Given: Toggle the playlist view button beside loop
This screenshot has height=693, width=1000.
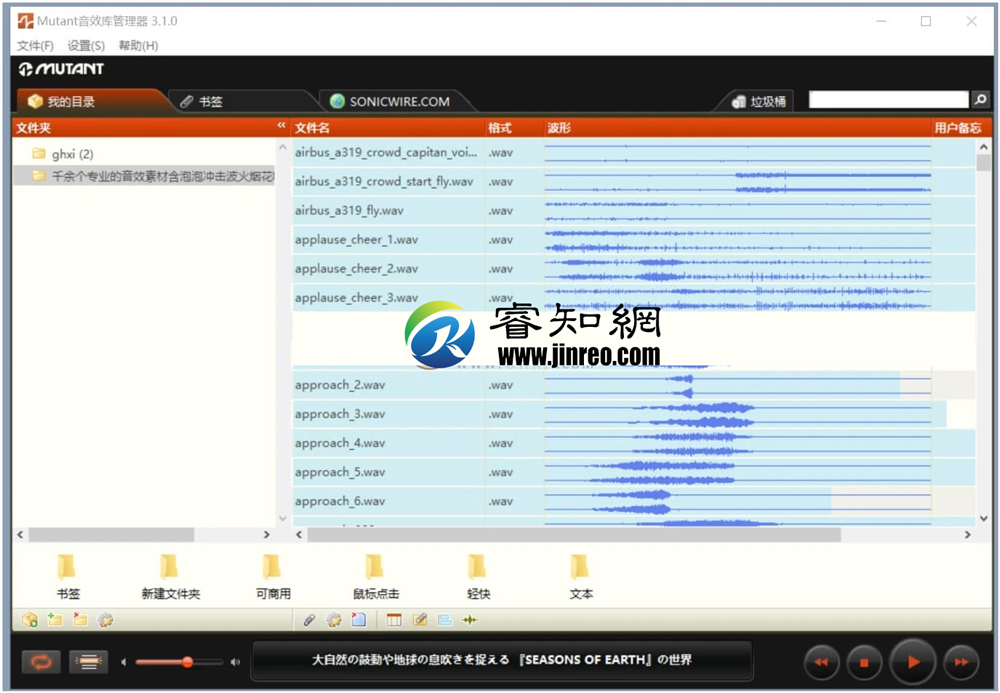Looking at the screenshot, I should 88,662.
